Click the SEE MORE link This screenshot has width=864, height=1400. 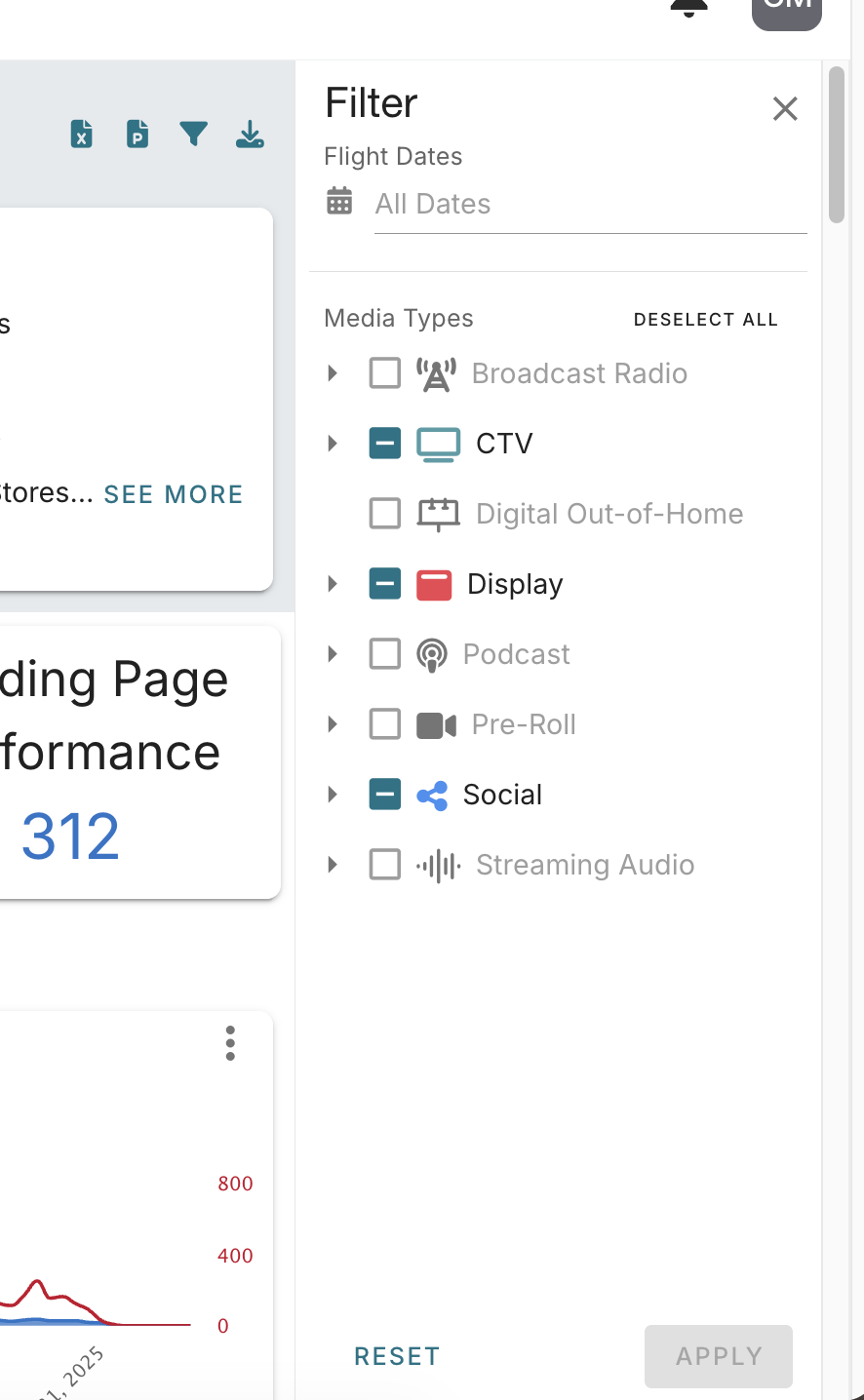pos(174,494)
